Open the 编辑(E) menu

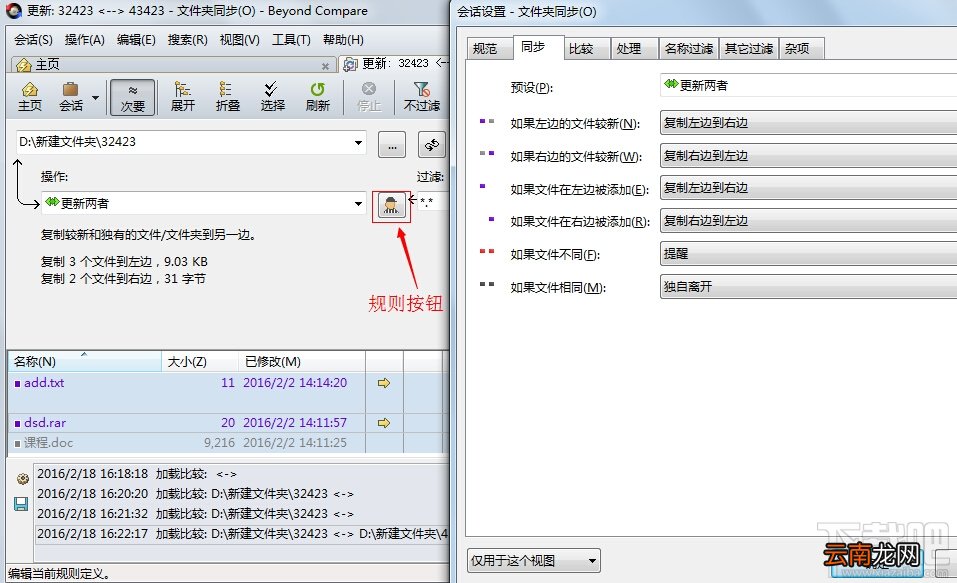click(x=136, y=40)
